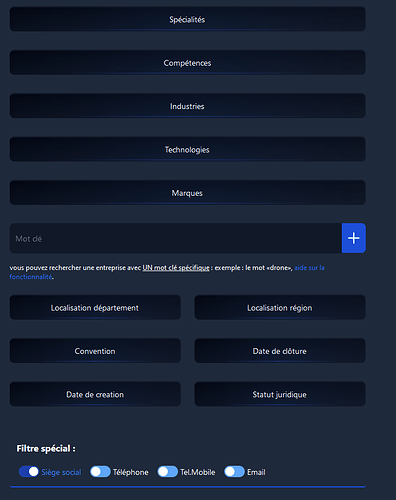Open Localisation région selector
This screenshot has width=396, height=500.
[280, 307]
